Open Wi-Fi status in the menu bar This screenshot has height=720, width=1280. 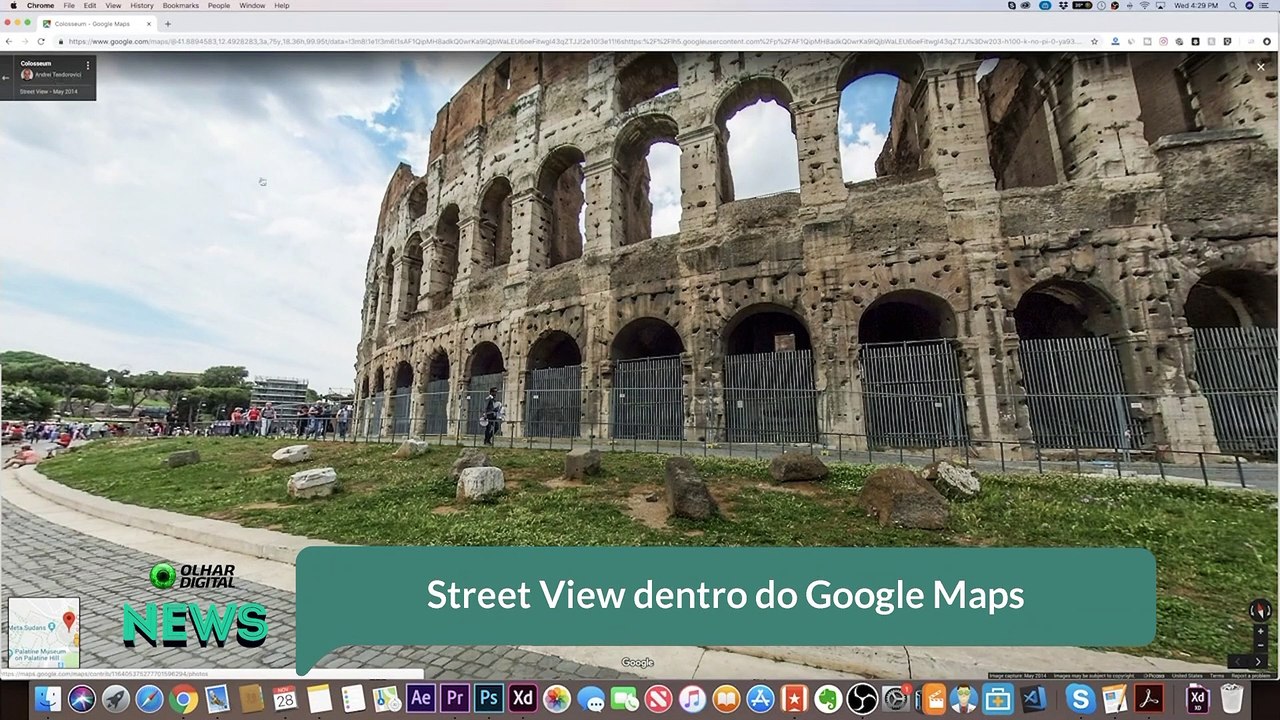click(1144, 5)
